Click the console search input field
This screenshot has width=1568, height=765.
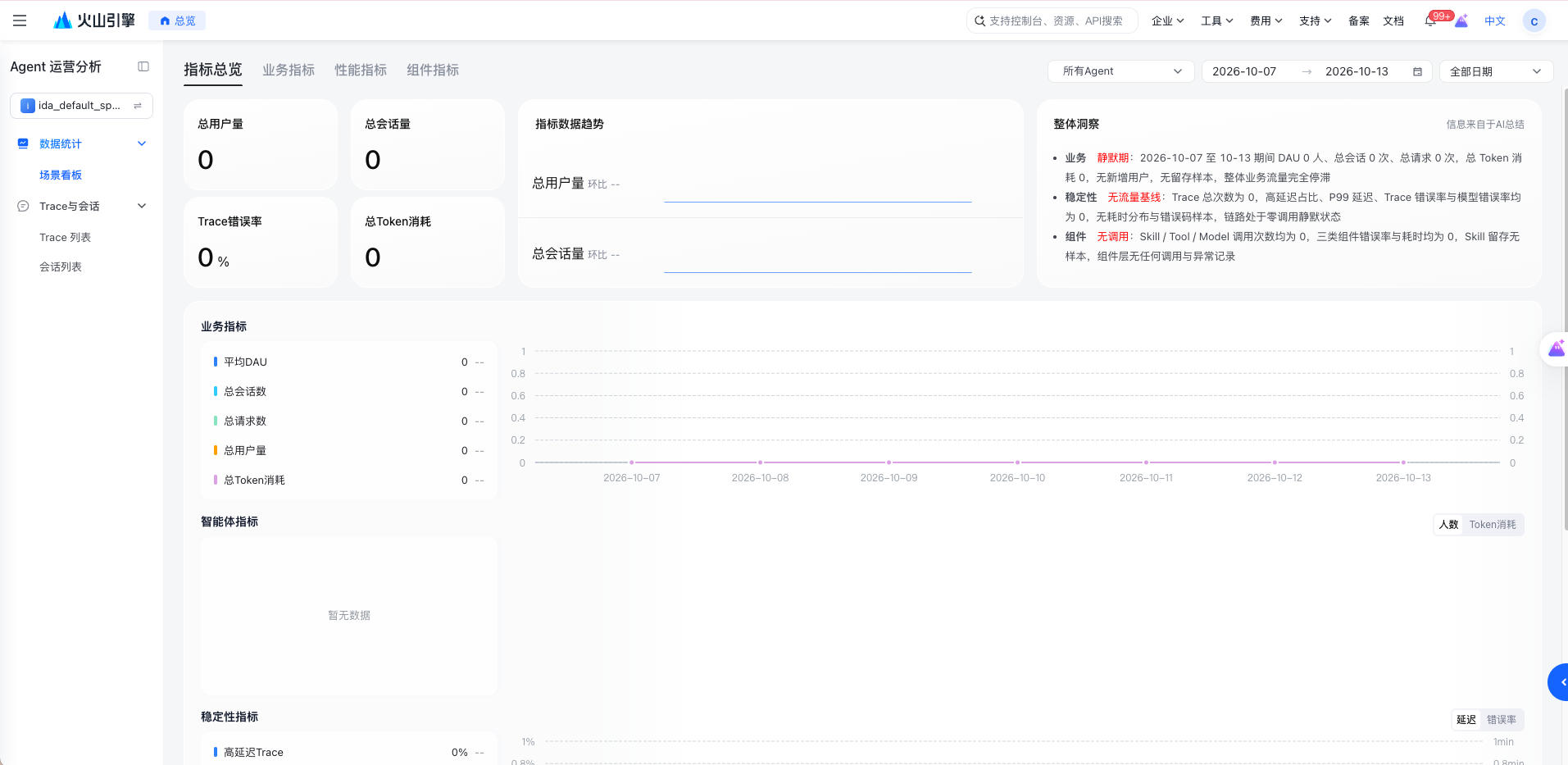coord(1052,21)
